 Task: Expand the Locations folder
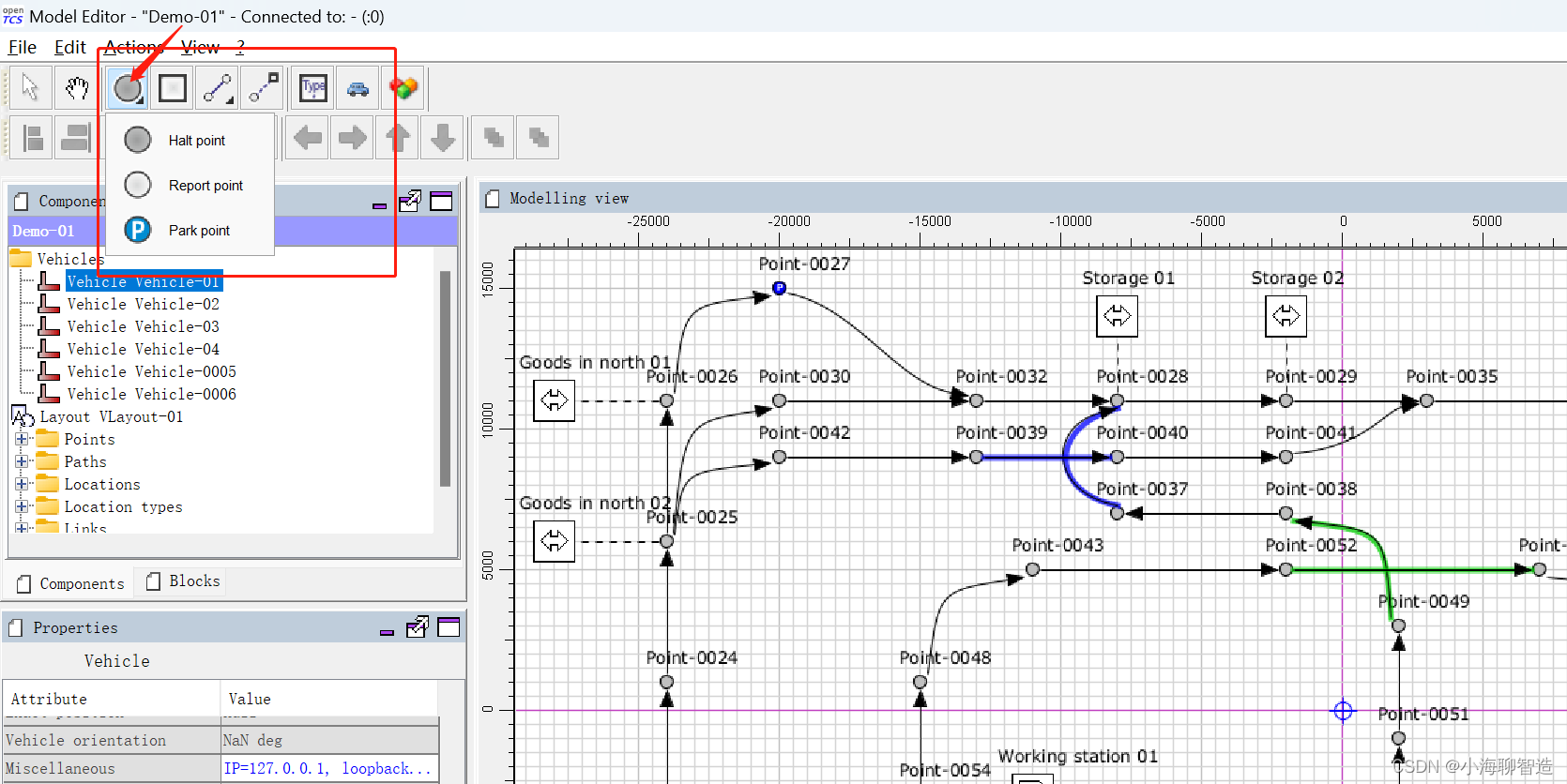pyautogui.click(x=23, y=484)
